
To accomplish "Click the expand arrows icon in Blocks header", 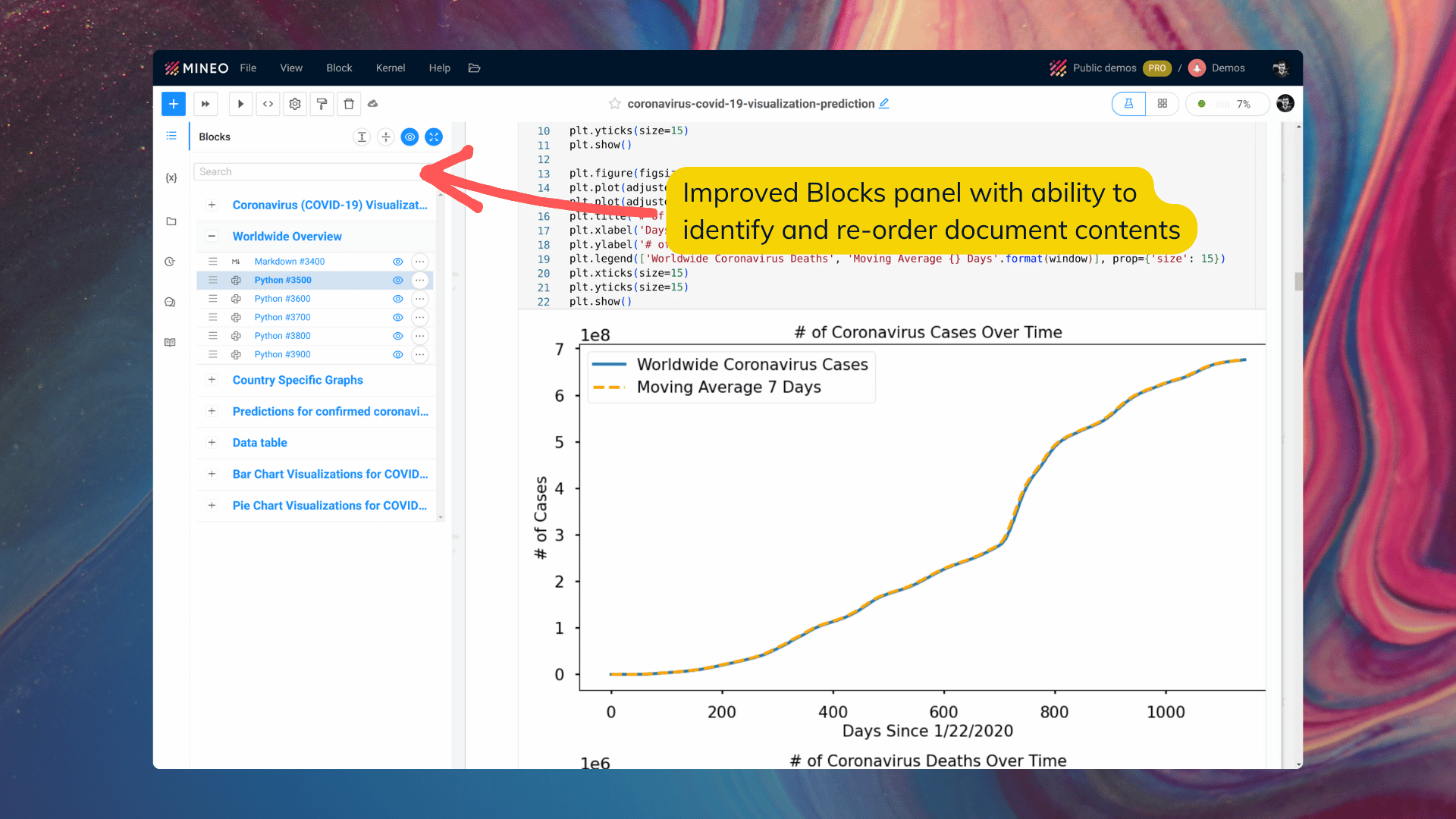I will coord(434,136).
